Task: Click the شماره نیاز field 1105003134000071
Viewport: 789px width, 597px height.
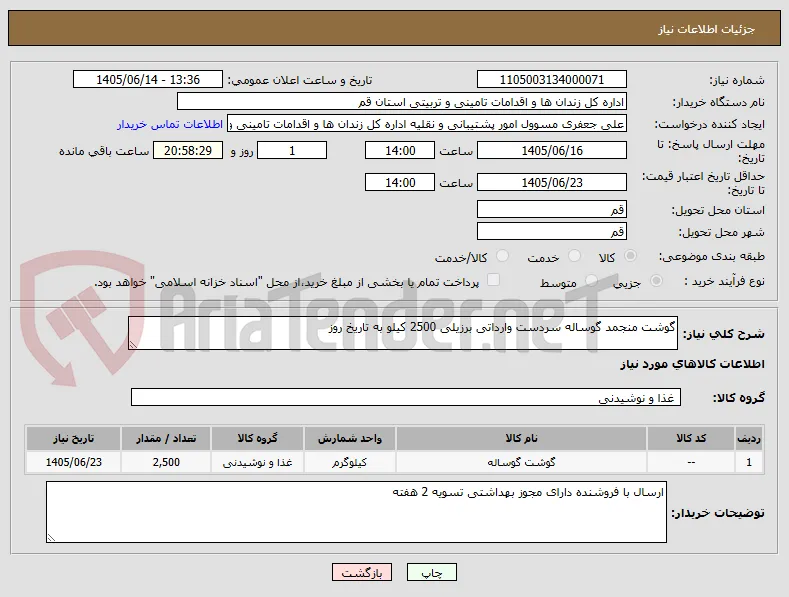Action: point(551,80)
